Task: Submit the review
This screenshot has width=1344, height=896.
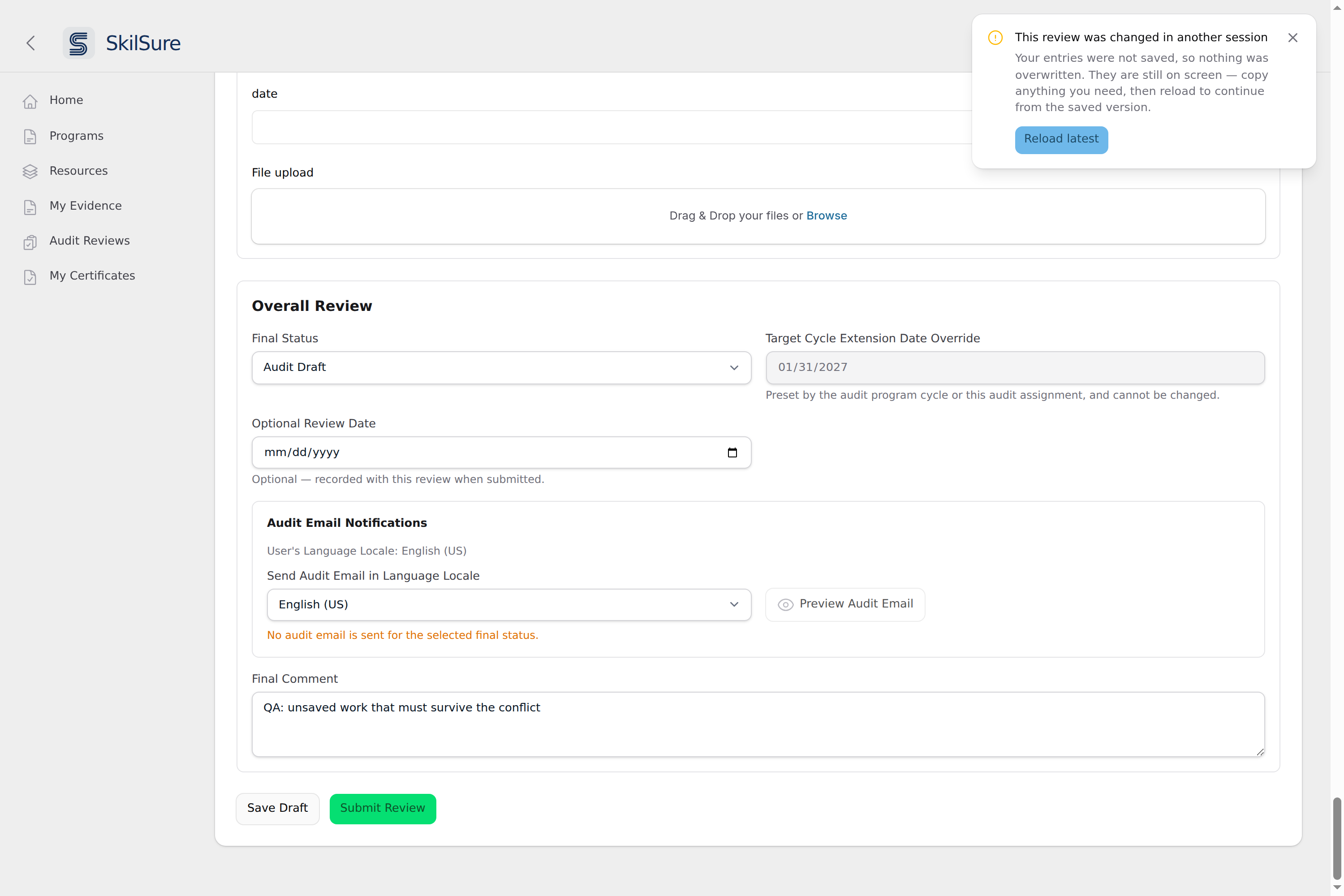Action: tap(382, 809)
